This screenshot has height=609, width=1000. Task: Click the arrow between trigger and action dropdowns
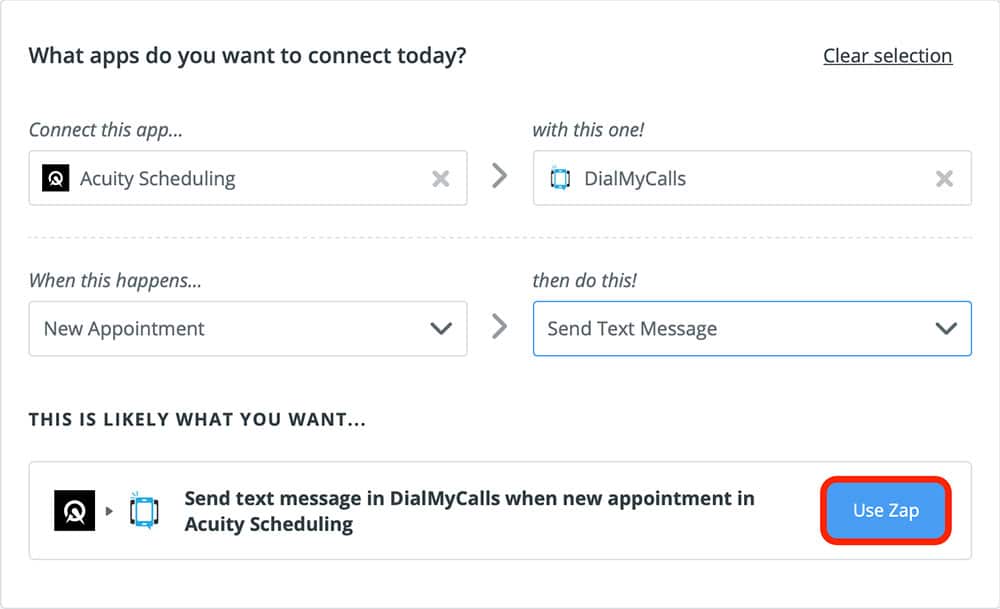click(x=500, y=327)
